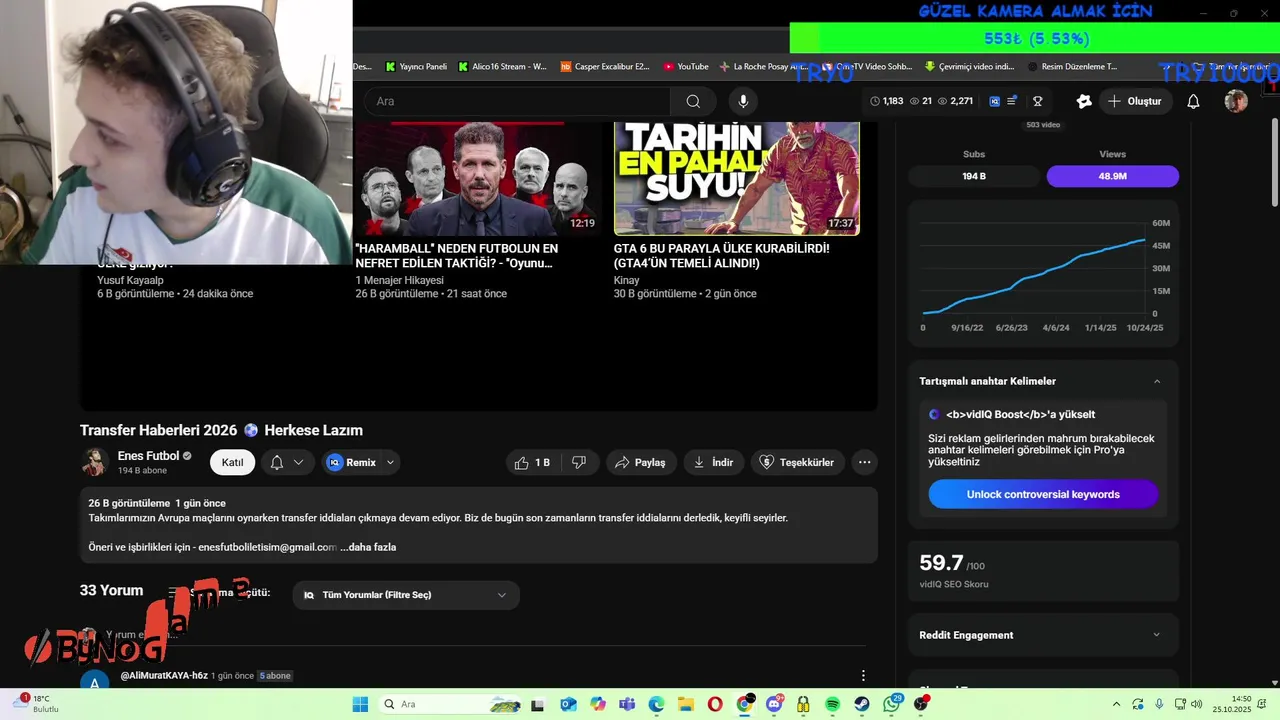The image size is (1280, 720).
Task: Click Unlock controversial keywords button
Action: (x=1043, y=494)
